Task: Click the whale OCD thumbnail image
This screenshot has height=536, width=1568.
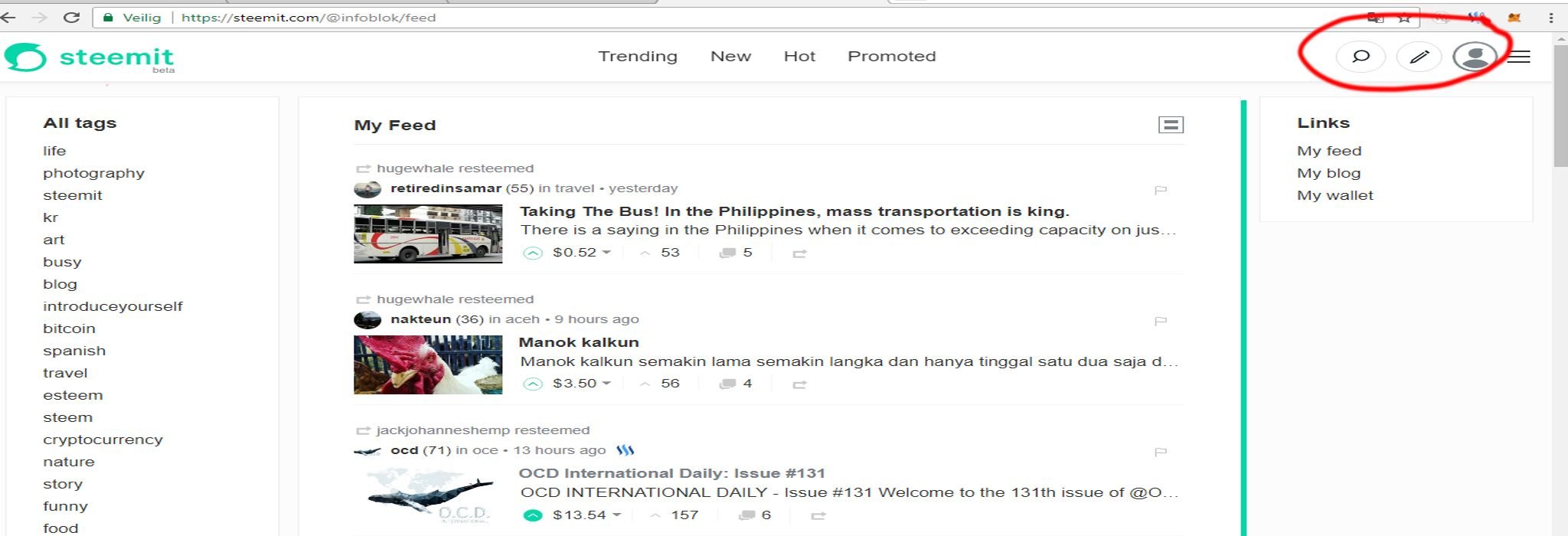Action: (x=428, y=495)
